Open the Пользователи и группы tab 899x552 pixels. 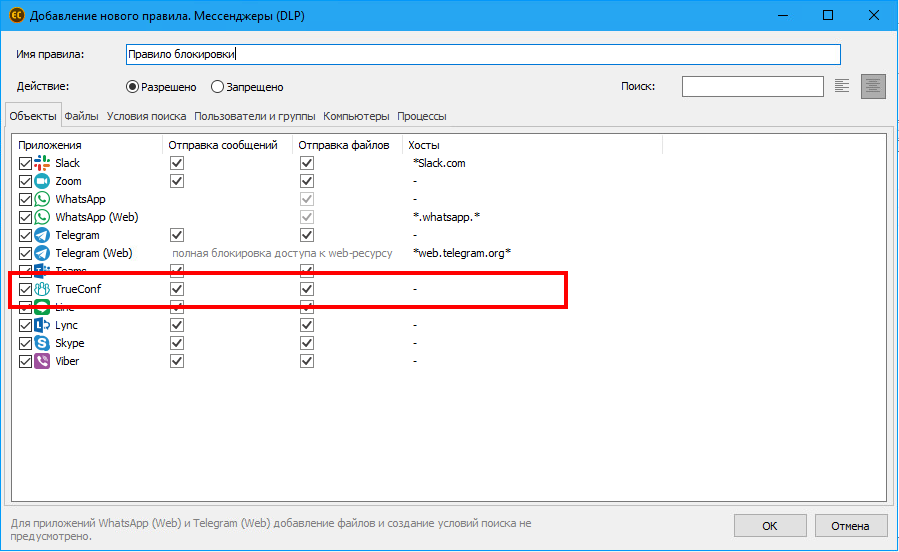(x=255, y=116)
